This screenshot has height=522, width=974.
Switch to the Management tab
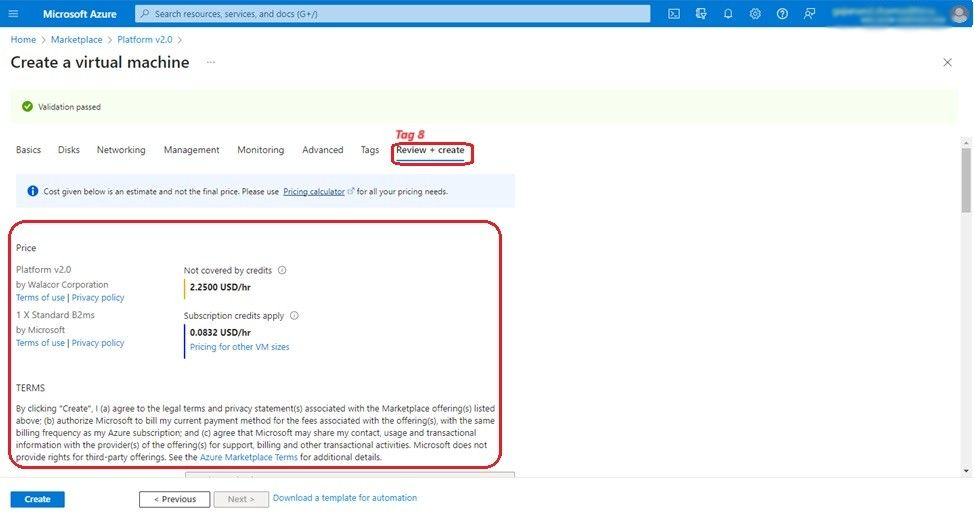pyautogui.click(x=191, y=150)
